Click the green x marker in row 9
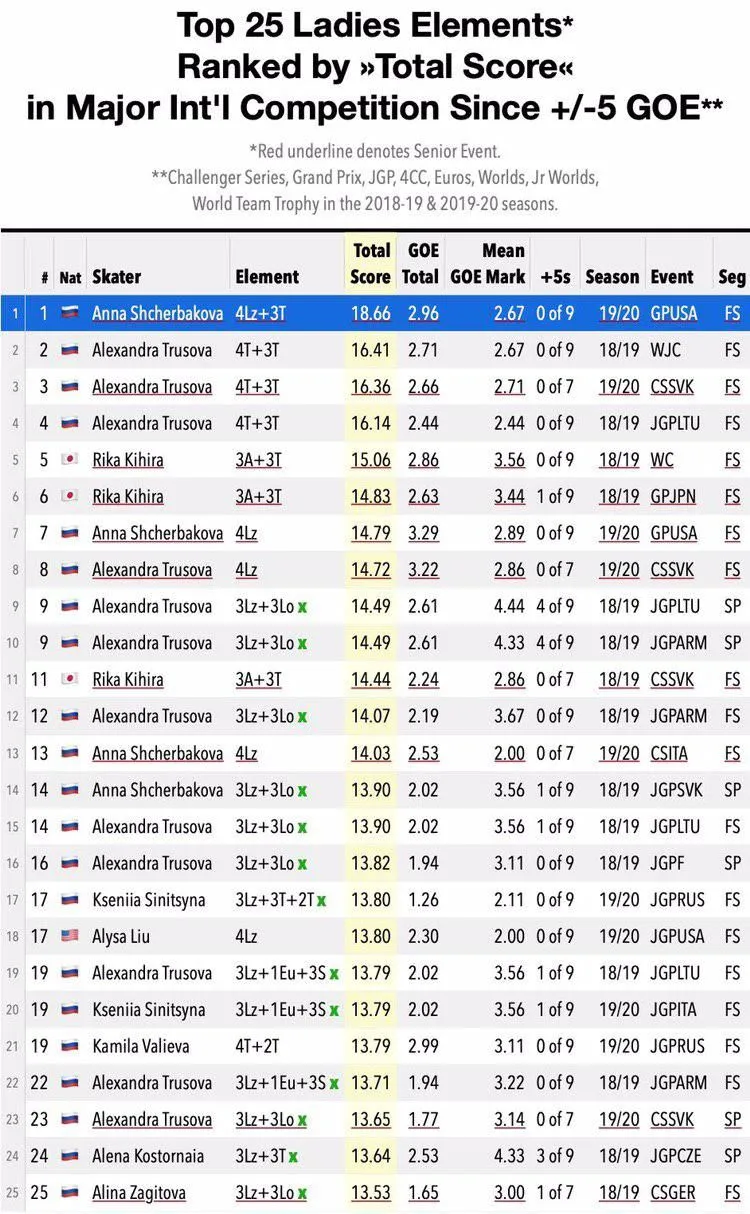 coord(302,607)
